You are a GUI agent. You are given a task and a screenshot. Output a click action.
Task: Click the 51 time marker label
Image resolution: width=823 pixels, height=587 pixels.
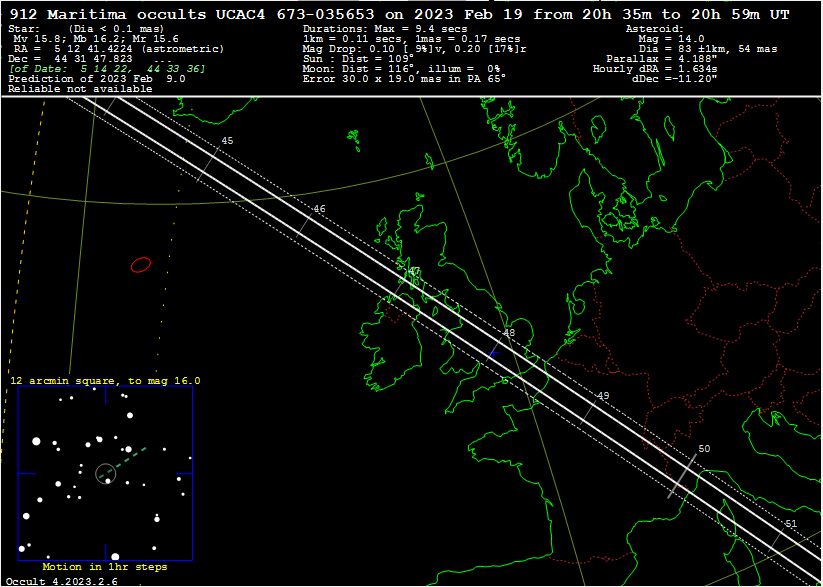791,523
